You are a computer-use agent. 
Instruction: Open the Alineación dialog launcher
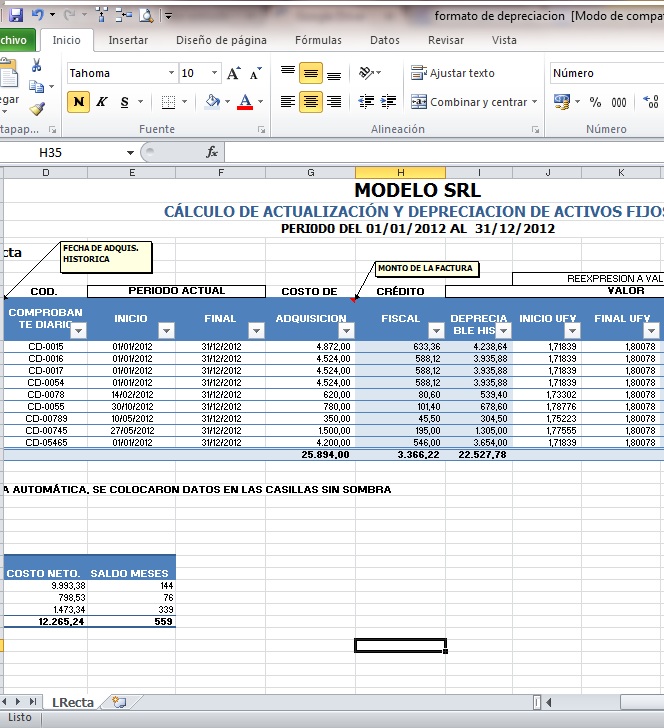535,130
